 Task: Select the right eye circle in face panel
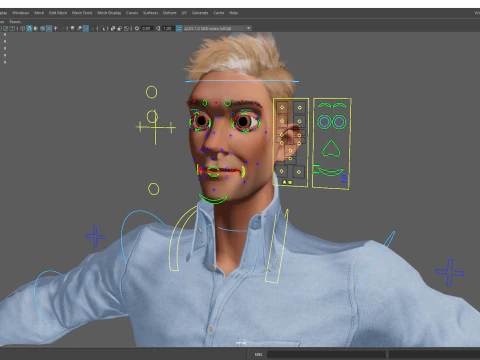point(339,122)
